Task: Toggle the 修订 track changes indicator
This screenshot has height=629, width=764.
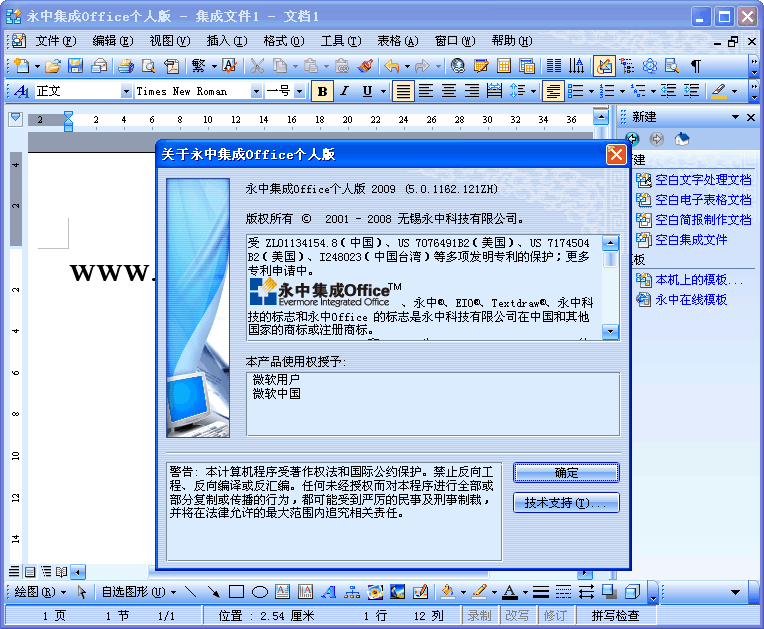Action: pos(555,616)
